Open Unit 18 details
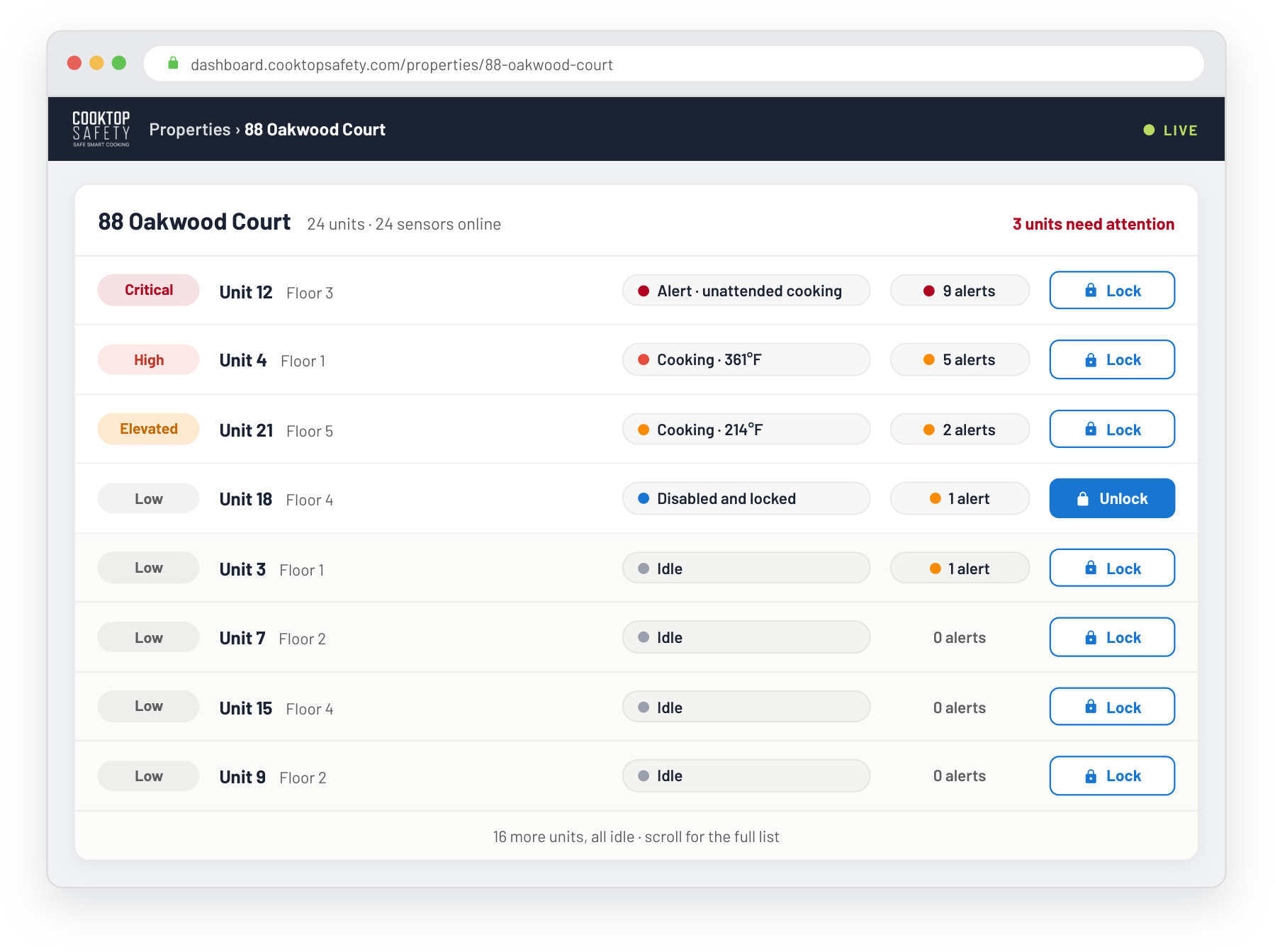 [x=246, y=499]
